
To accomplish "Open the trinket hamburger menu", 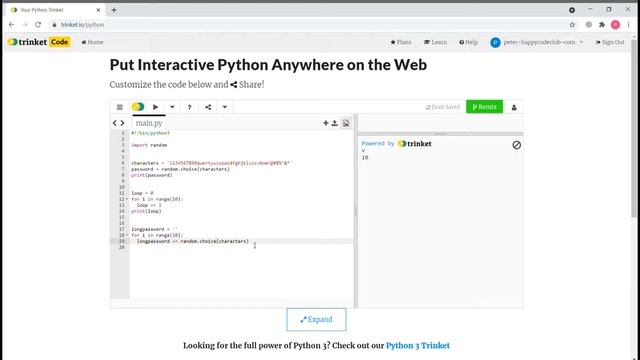I will (x=120, y=107).
